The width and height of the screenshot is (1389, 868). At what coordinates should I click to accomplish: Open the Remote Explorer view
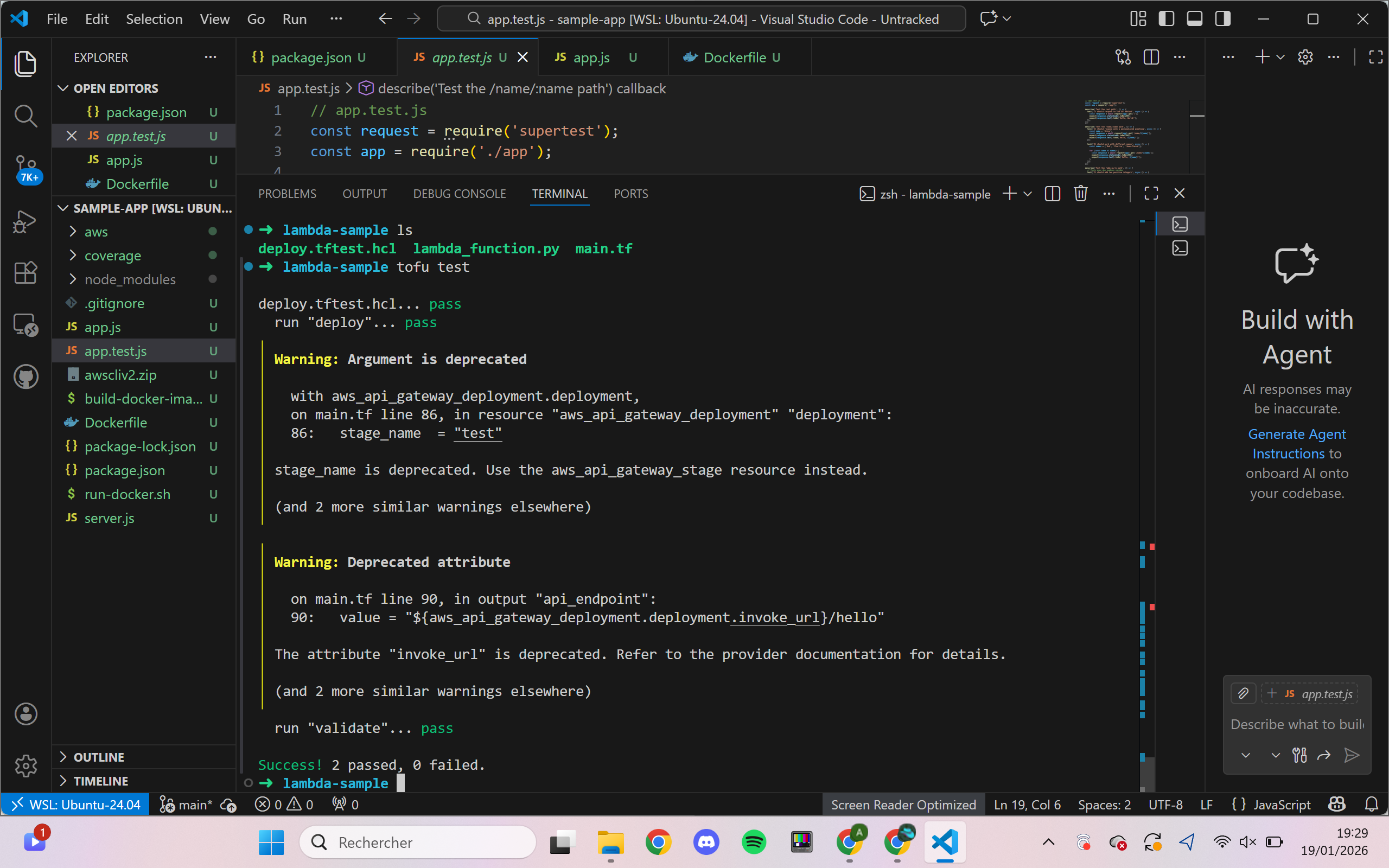click(26, 325)
